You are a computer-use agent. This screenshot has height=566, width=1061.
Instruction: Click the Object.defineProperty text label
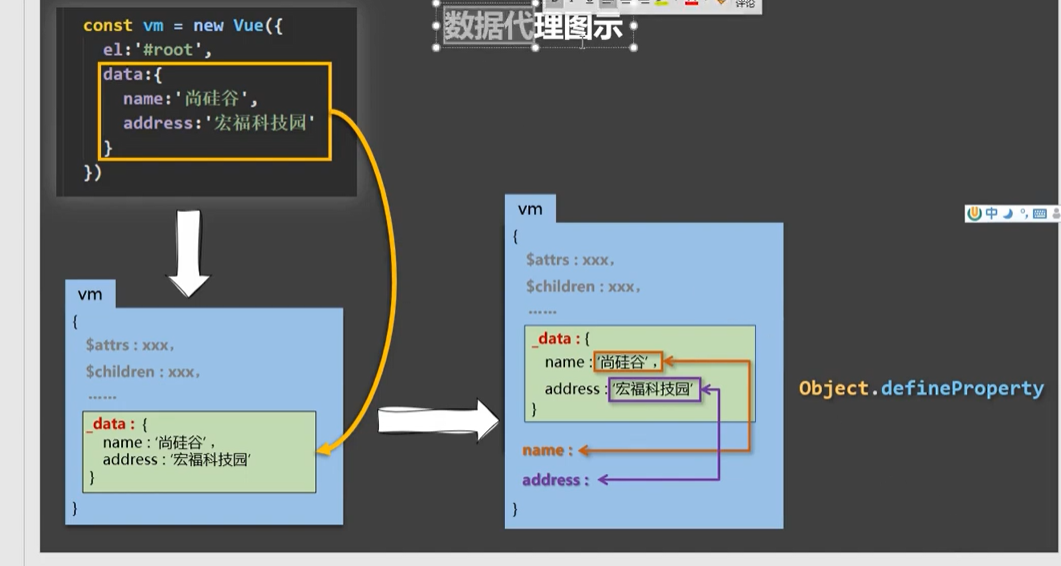click(x=920, y=388)
